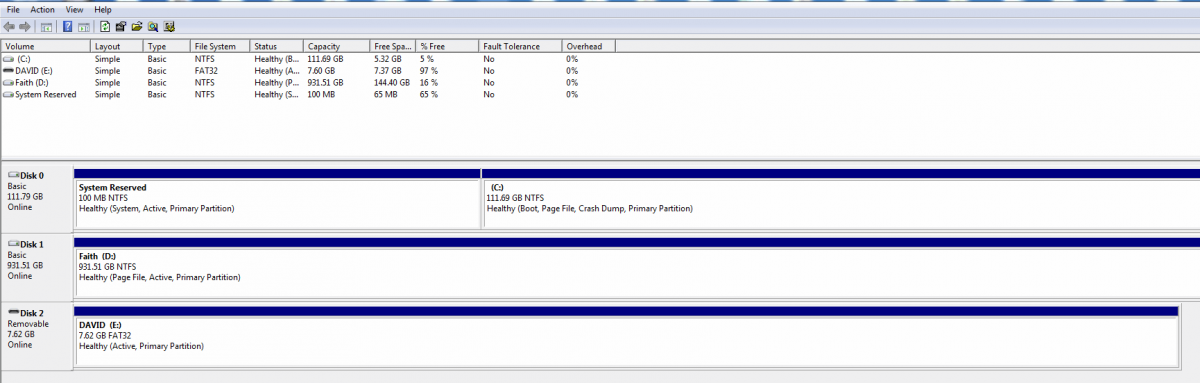Open the Help menu

(103, 9)
